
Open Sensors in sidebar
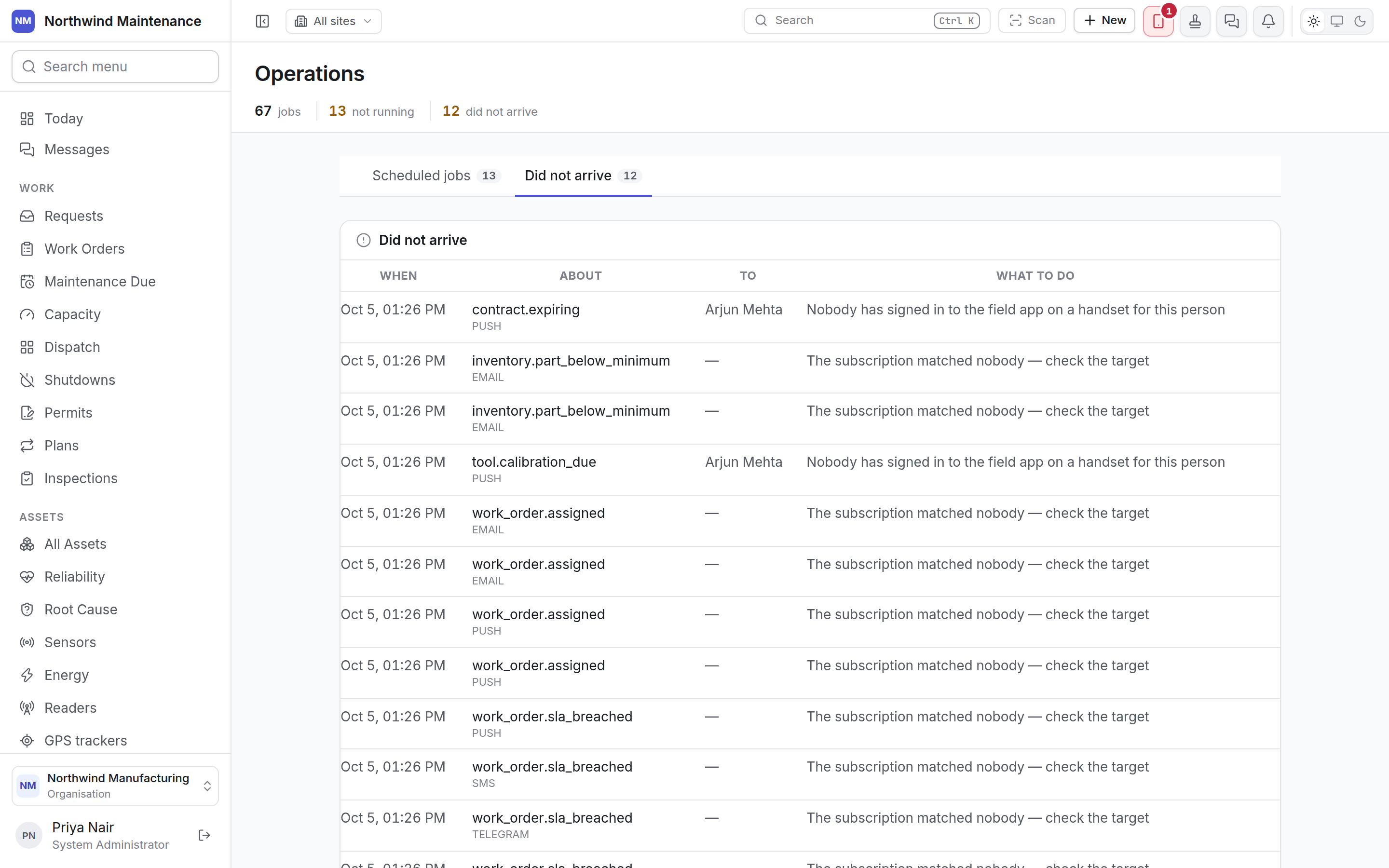click(115, 642)
